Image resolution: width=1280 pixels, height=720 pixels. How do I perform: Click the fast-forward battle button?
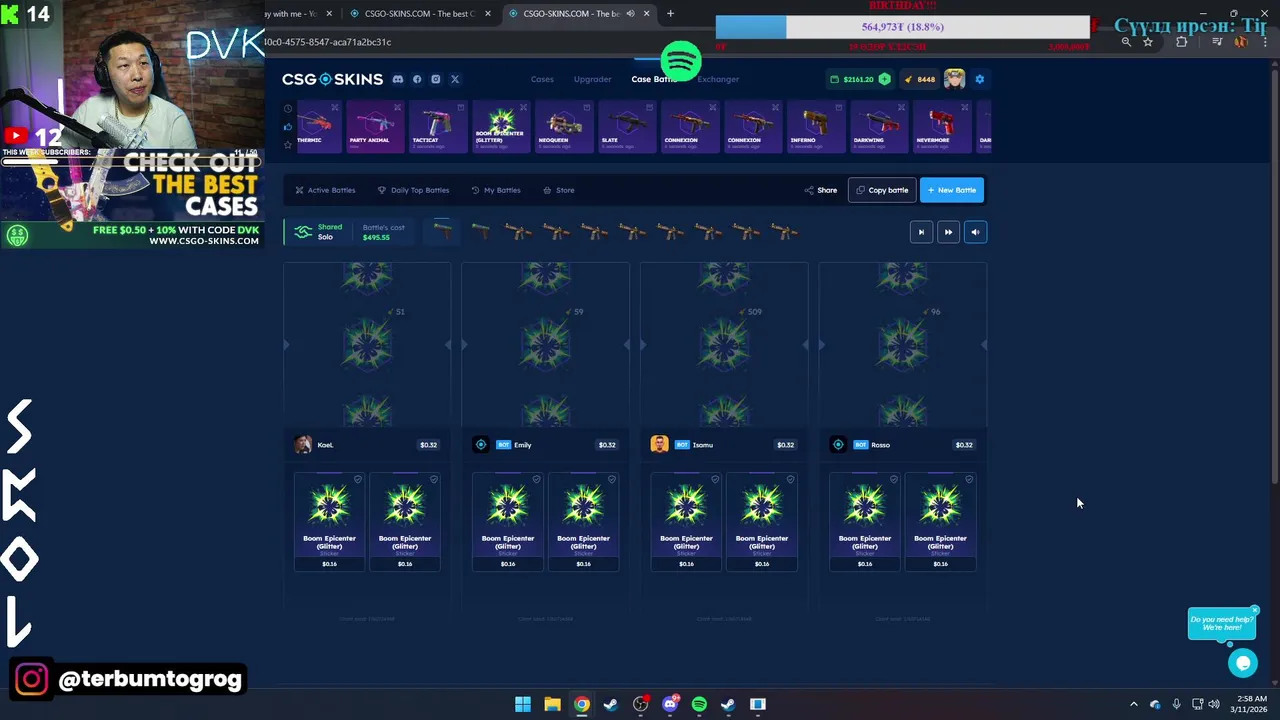click(x=948, y=232)
